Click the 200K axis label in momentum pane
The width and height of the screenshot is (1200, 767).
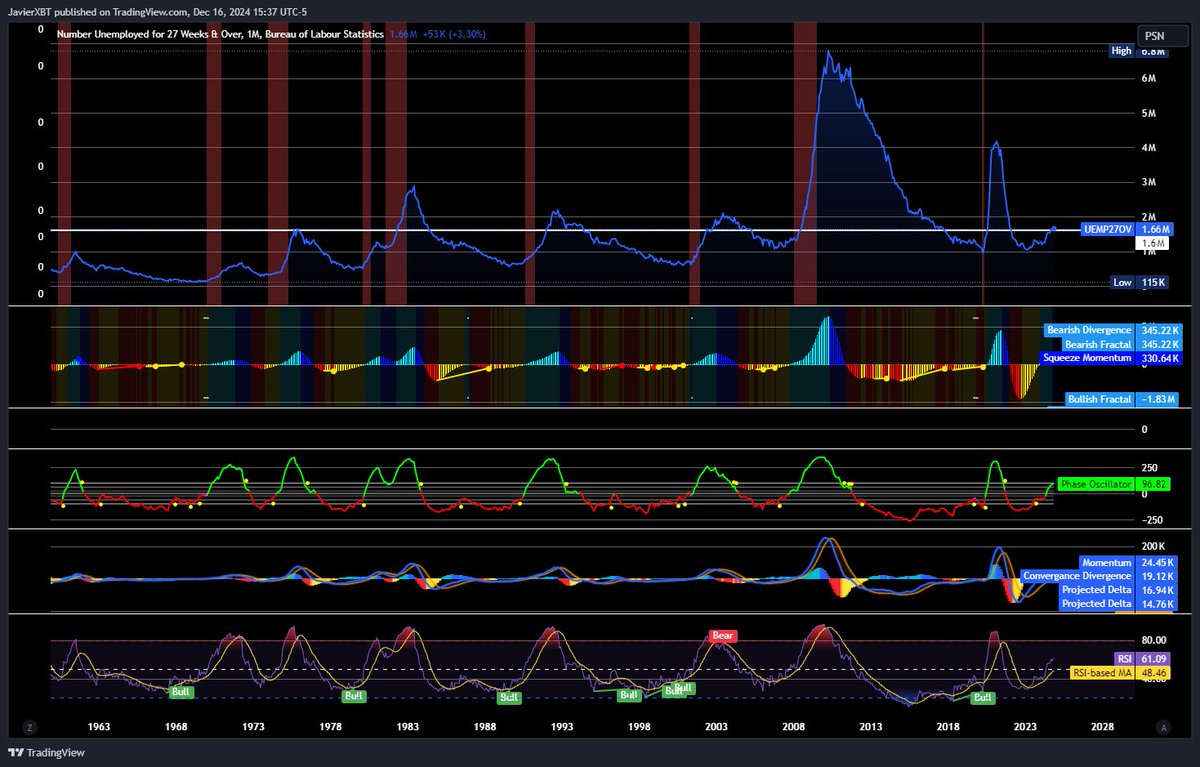1153,546
